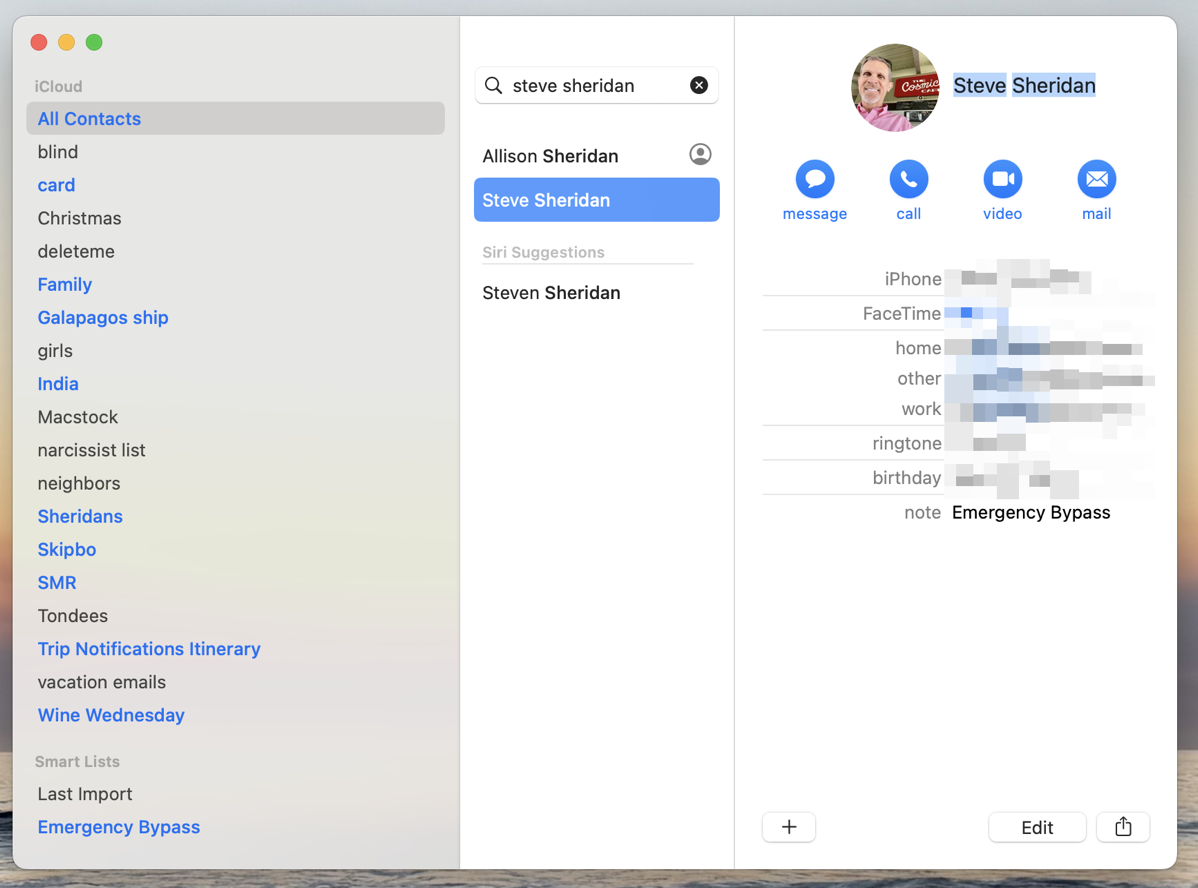Choose Allison Sheridan from the results list

[550, 155]
